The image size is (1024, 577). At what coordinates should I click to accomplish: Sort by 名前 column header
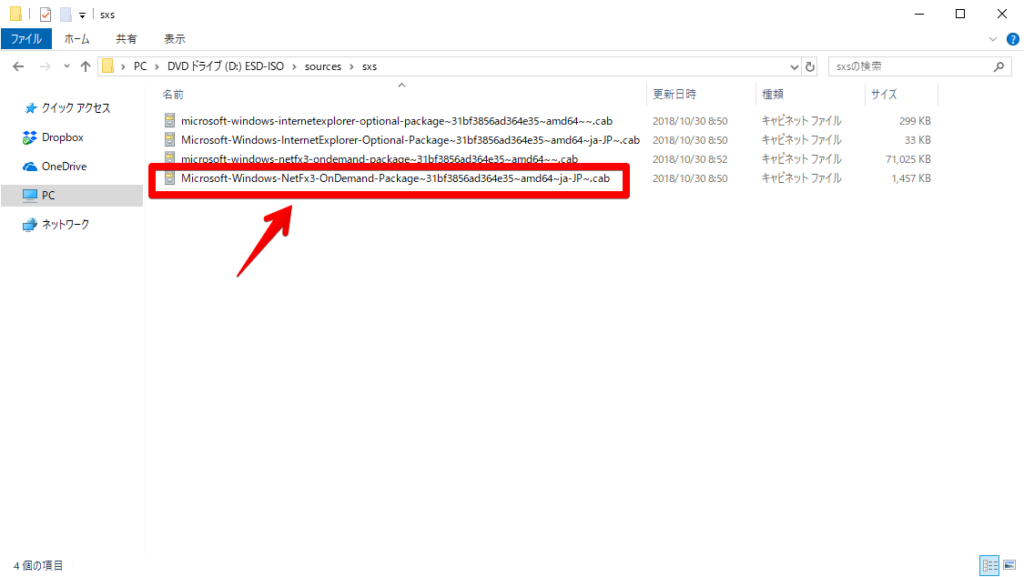click(173, 95)
